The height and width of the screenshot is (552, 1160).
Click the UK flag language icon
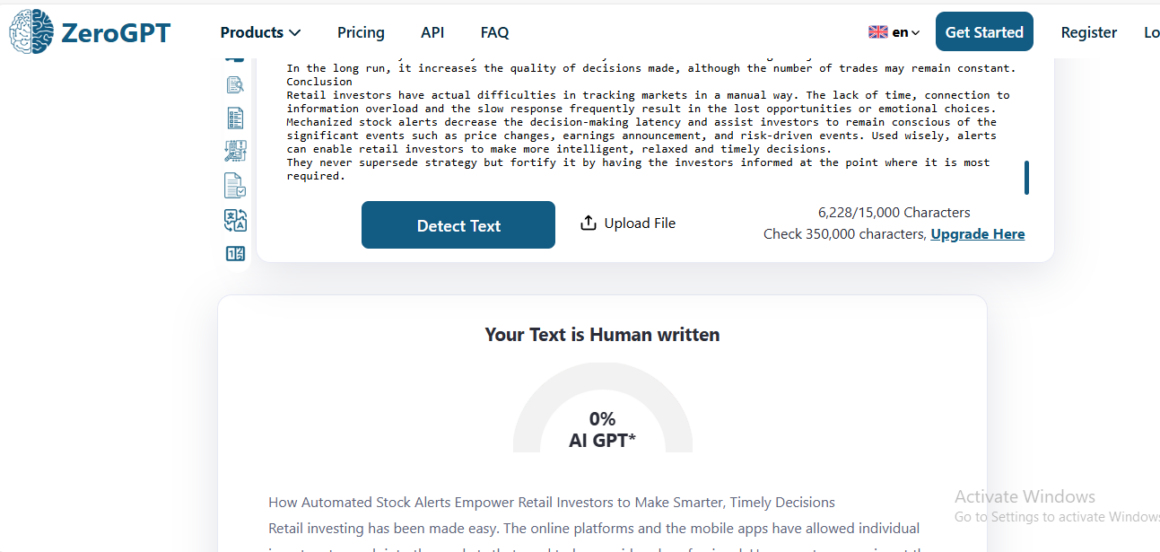point(878,32)
